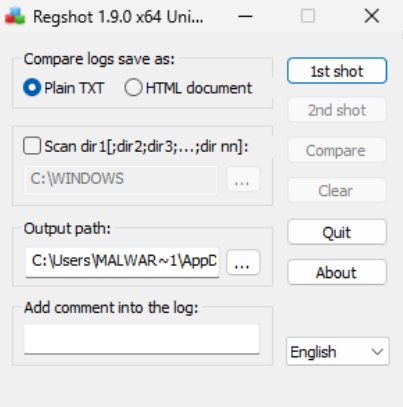The height and width of the screenshot is (407, 403).
Task: Enable the Scan dir1 checkbox
Action: point(32,146)
